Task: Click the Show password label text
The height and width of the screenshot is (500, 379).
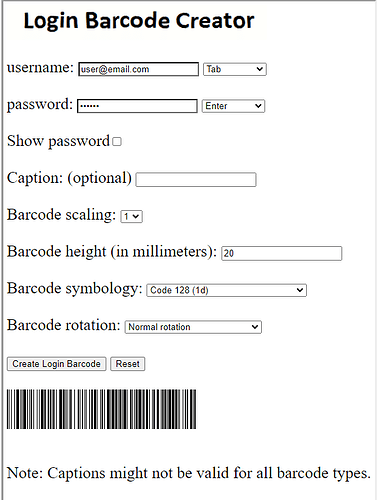Action: (x=58, y=141)
